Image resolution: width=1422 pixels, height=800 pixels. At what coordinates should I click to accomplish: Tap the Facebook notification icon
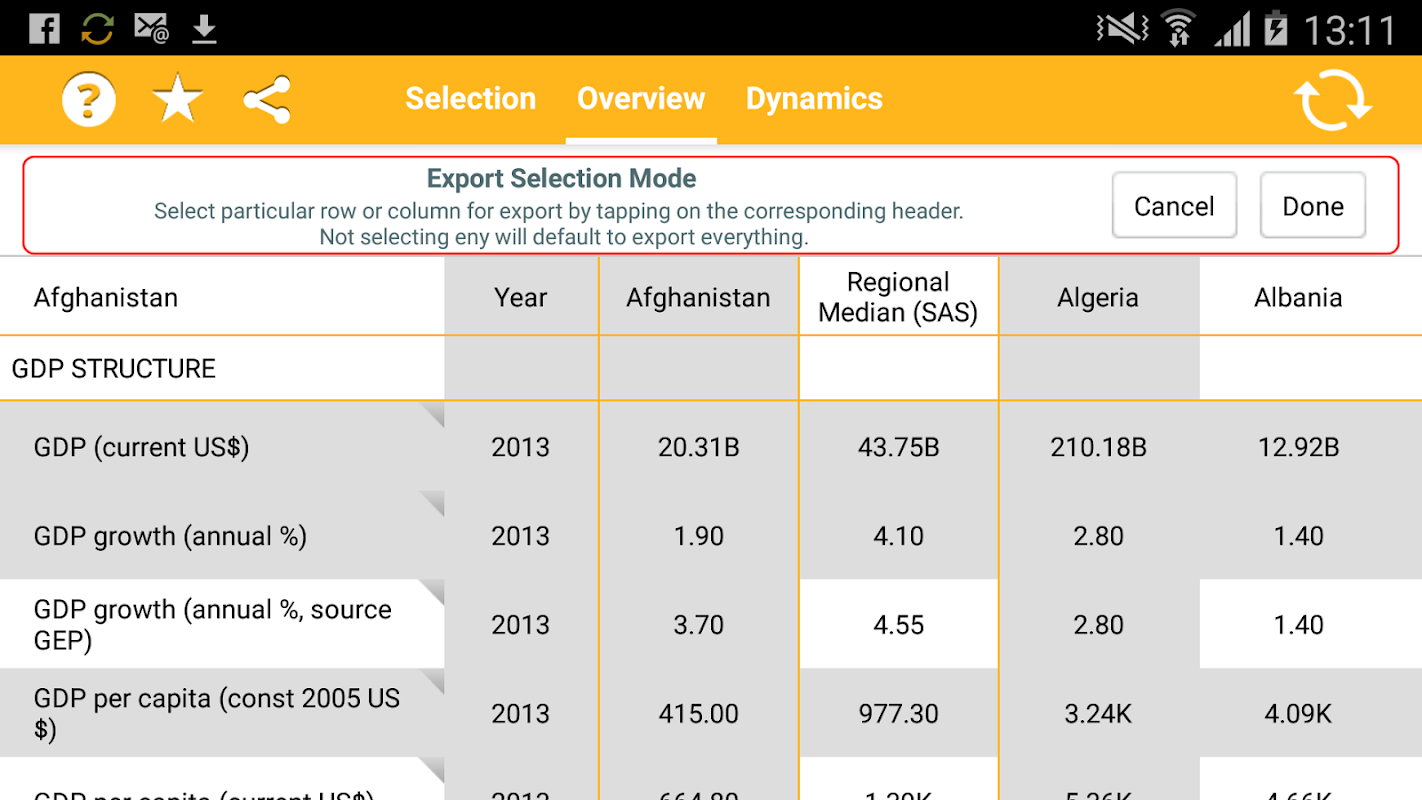(x=44, y=28)
